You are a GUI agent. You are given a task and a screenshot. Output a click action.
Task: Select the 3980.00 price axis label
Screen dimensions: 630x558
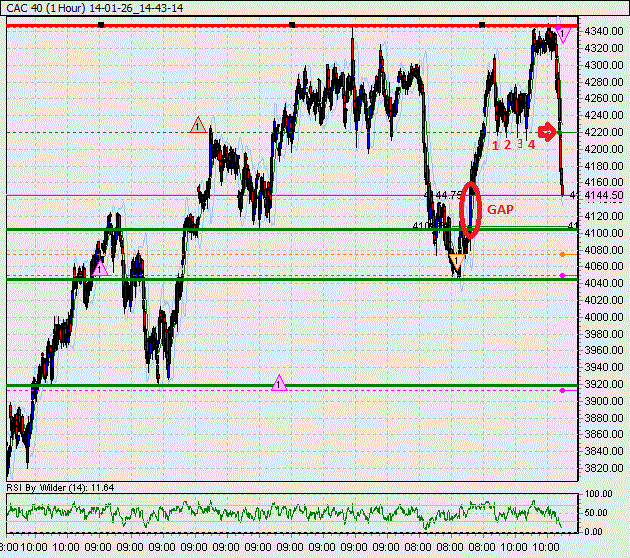tap(604, 333)
